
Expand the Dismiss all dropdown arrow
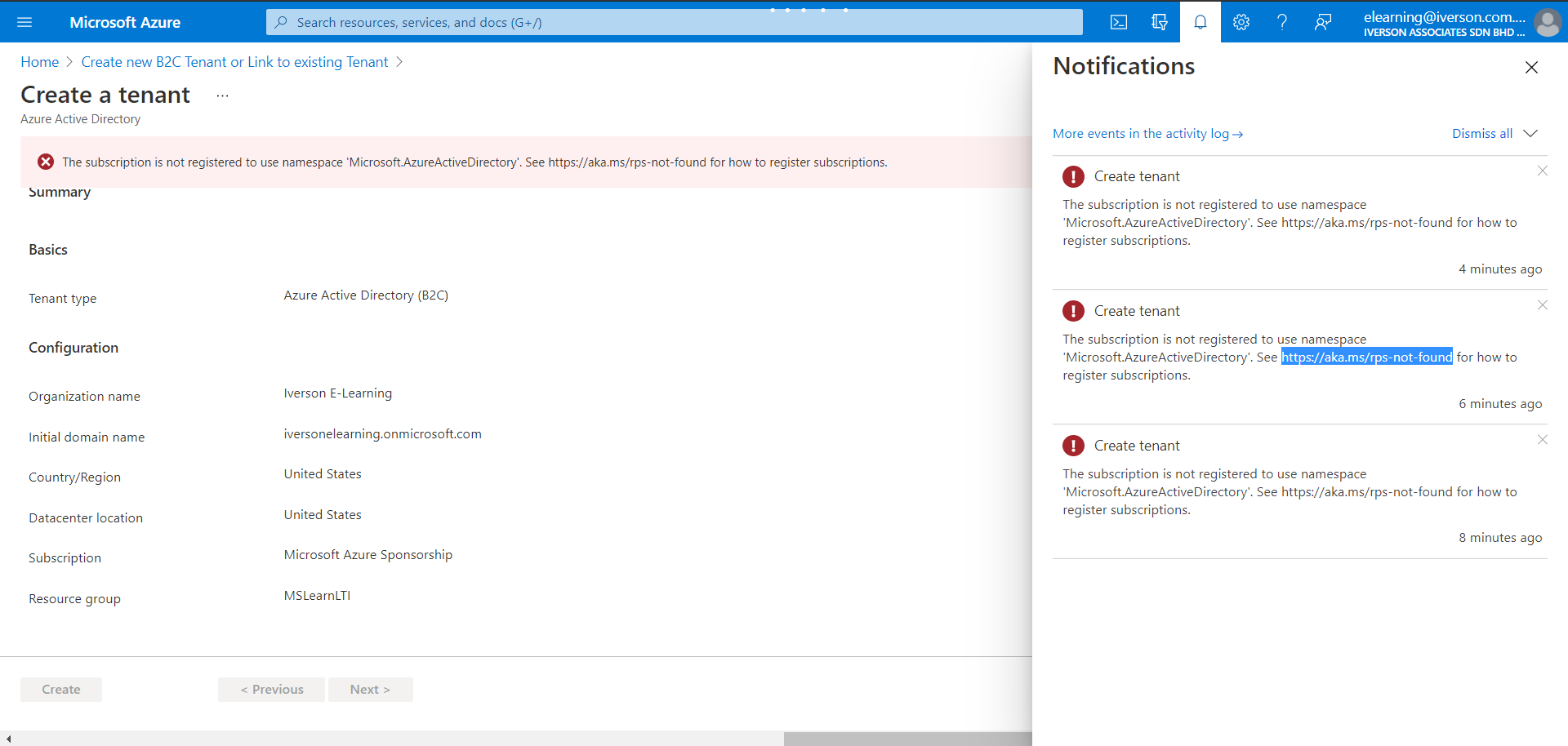pos(1532,133)
